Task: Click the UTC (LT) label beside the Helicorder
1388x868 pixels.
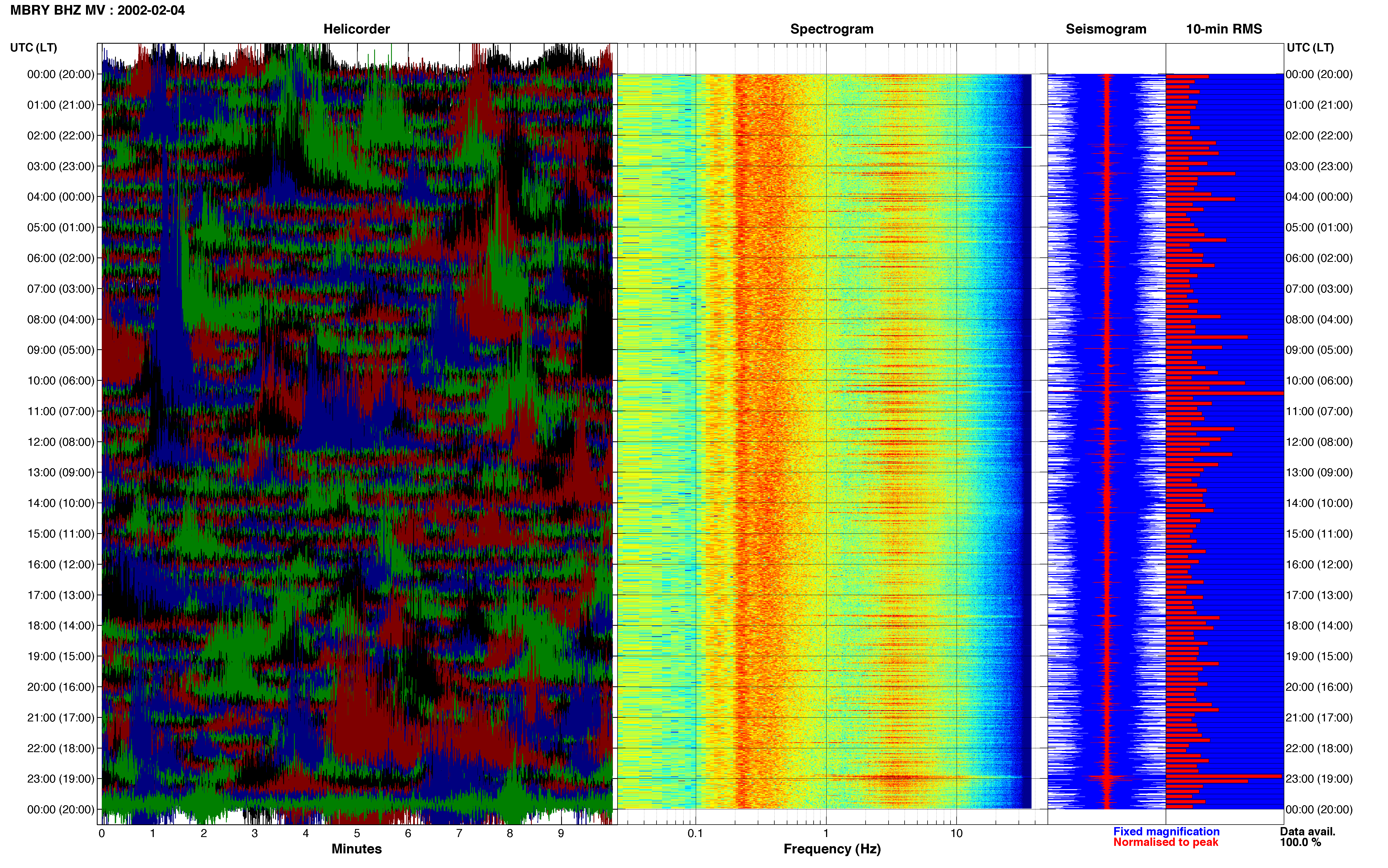Action: coord(34,48)
